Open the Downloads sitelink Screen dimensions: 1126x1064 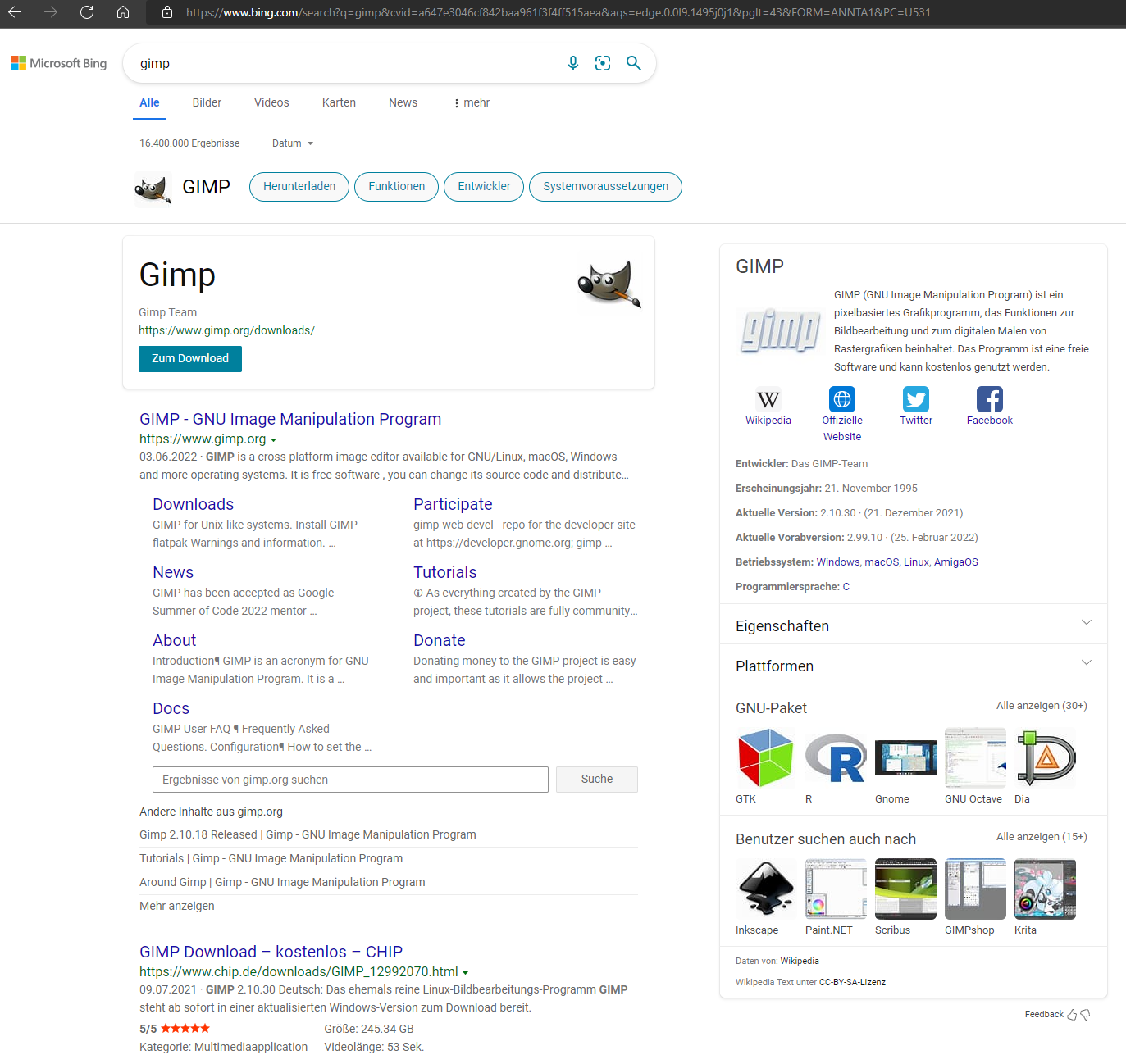point(194,504)
